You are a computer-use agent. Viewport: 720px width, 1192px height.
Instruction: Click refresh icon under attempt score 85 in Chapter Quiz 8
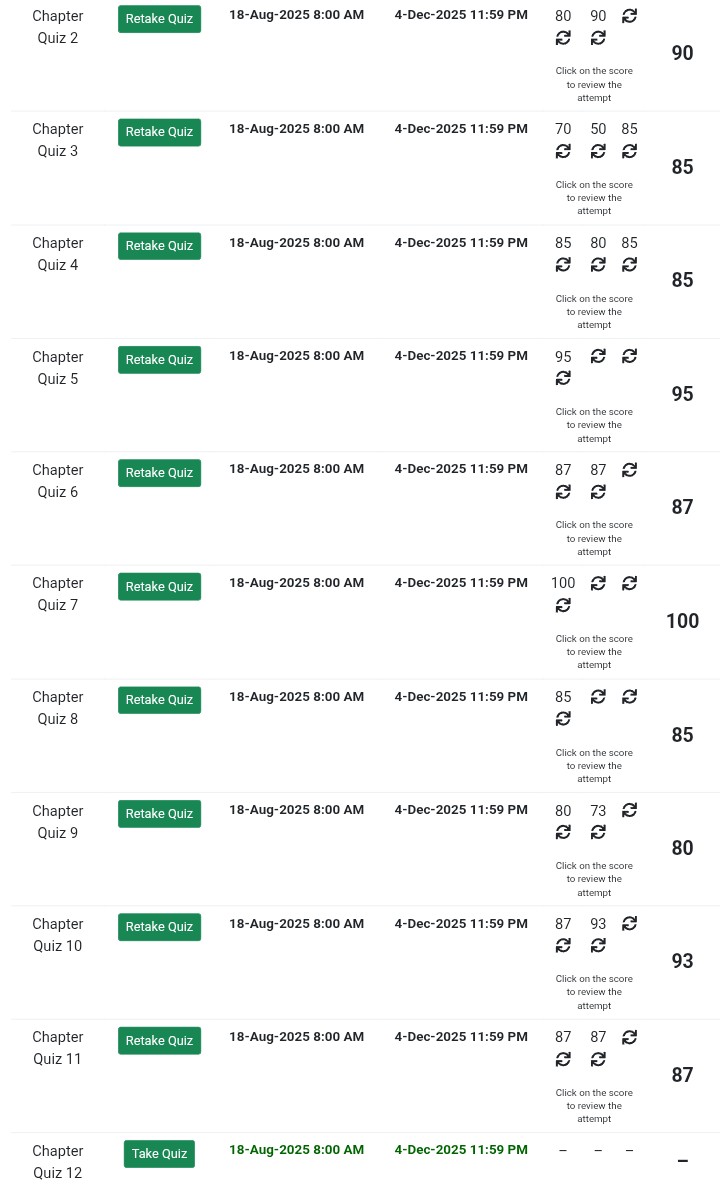coord(563,719)
